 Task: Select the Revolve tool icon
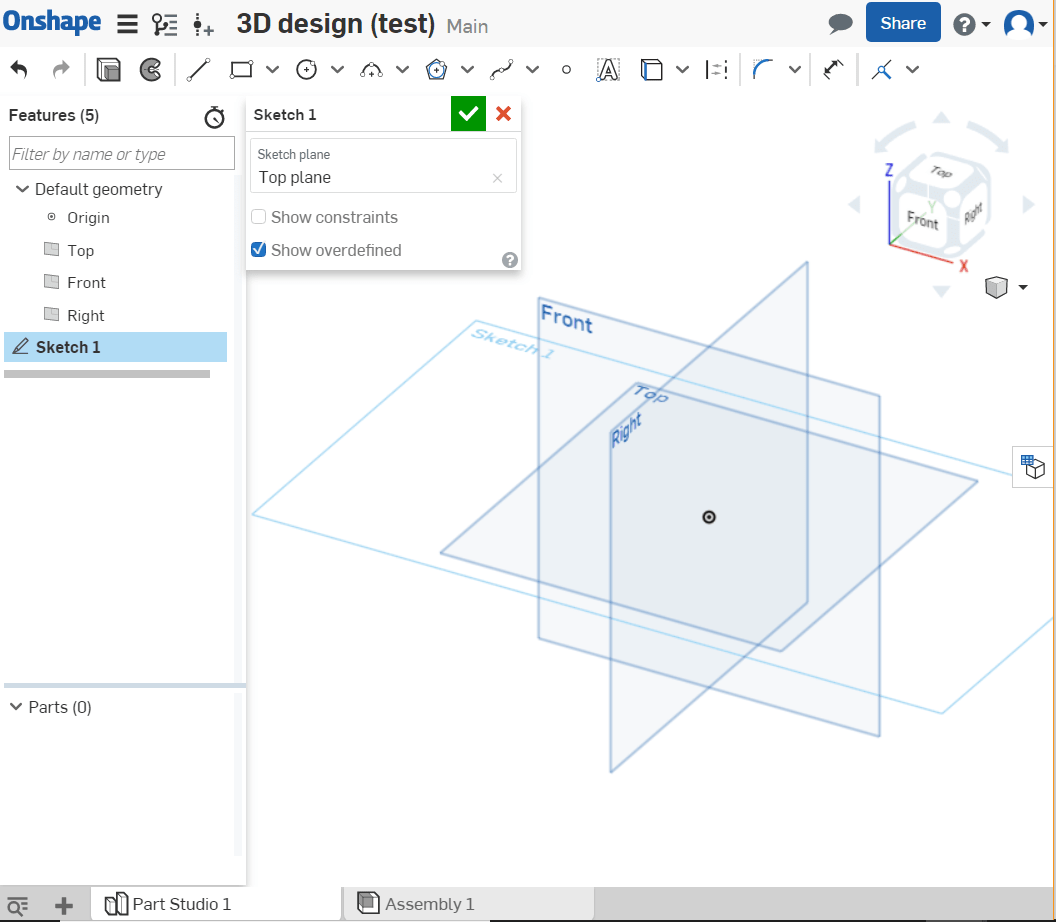tap(150, 69)
